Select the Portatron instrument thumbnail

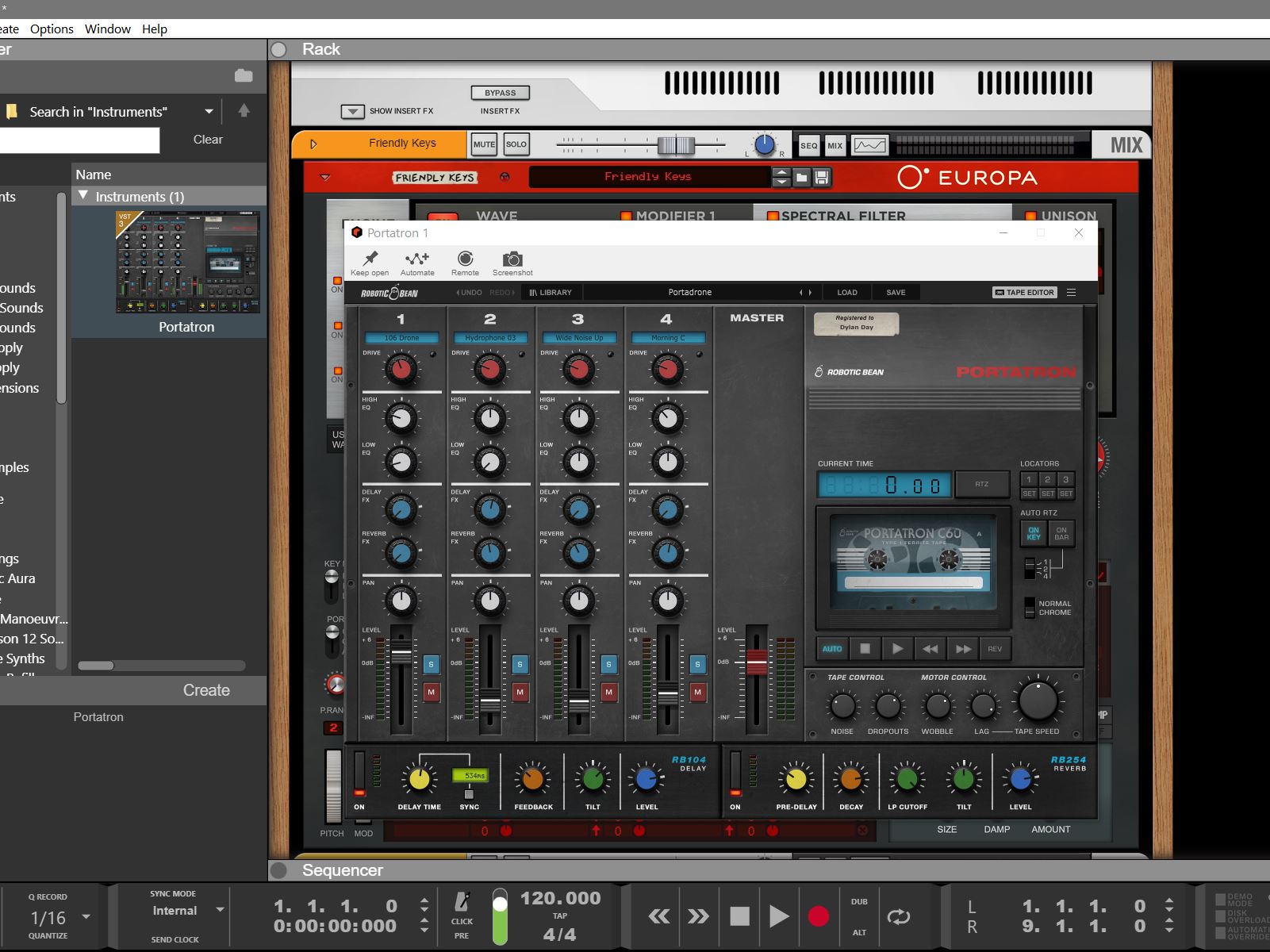click(x=187, y=263)
